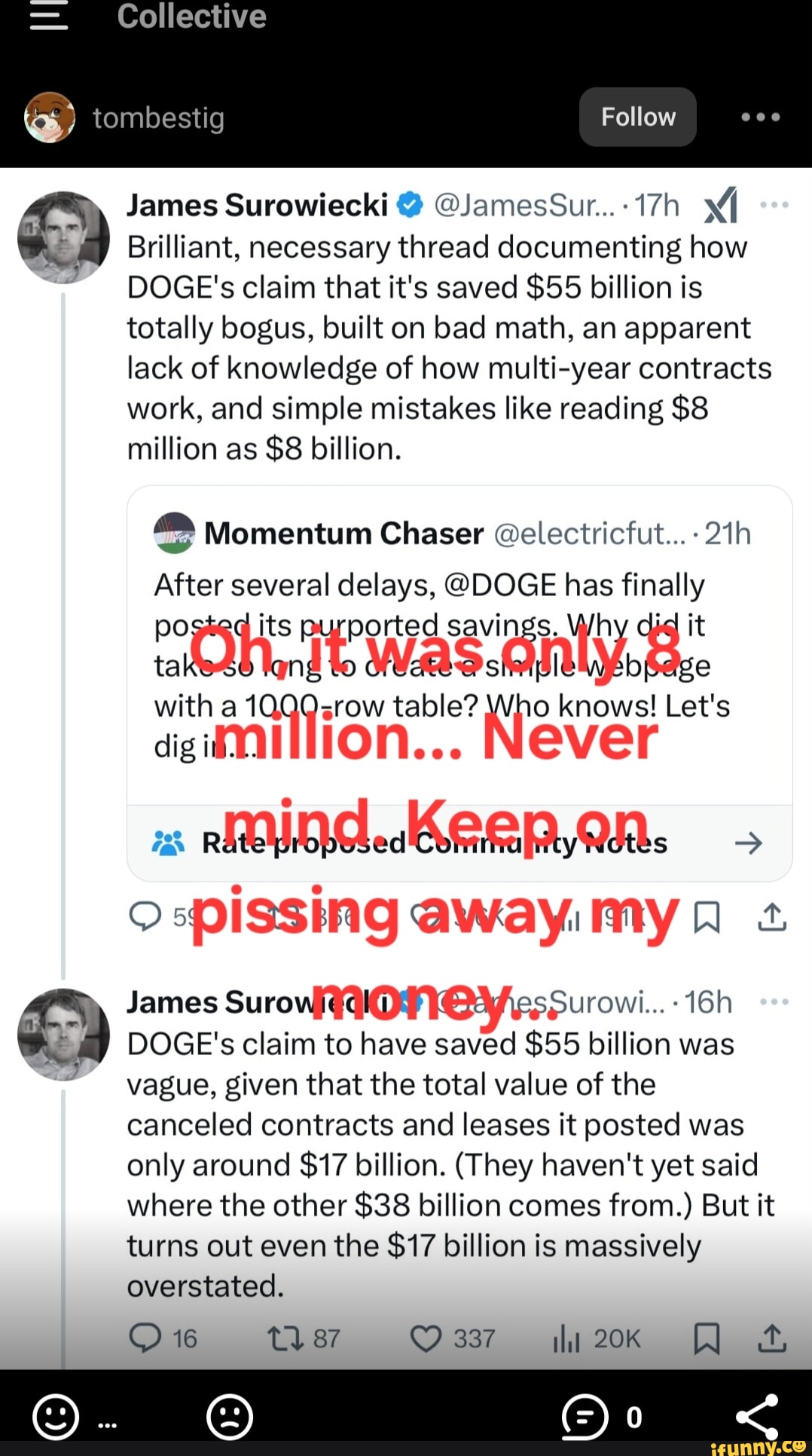
Task: Bookmark the first tweet
Action: pos(707,919)
